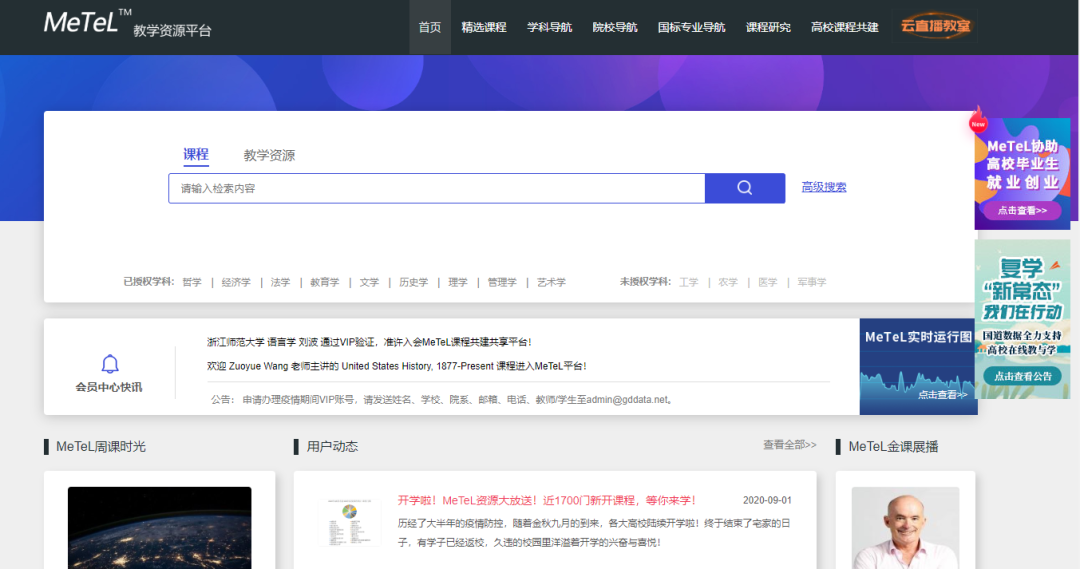This screenshot has height=569, width=1080.
Task: Click the 高级搜索 advanced search link
Action: click(x=824, y=187)
